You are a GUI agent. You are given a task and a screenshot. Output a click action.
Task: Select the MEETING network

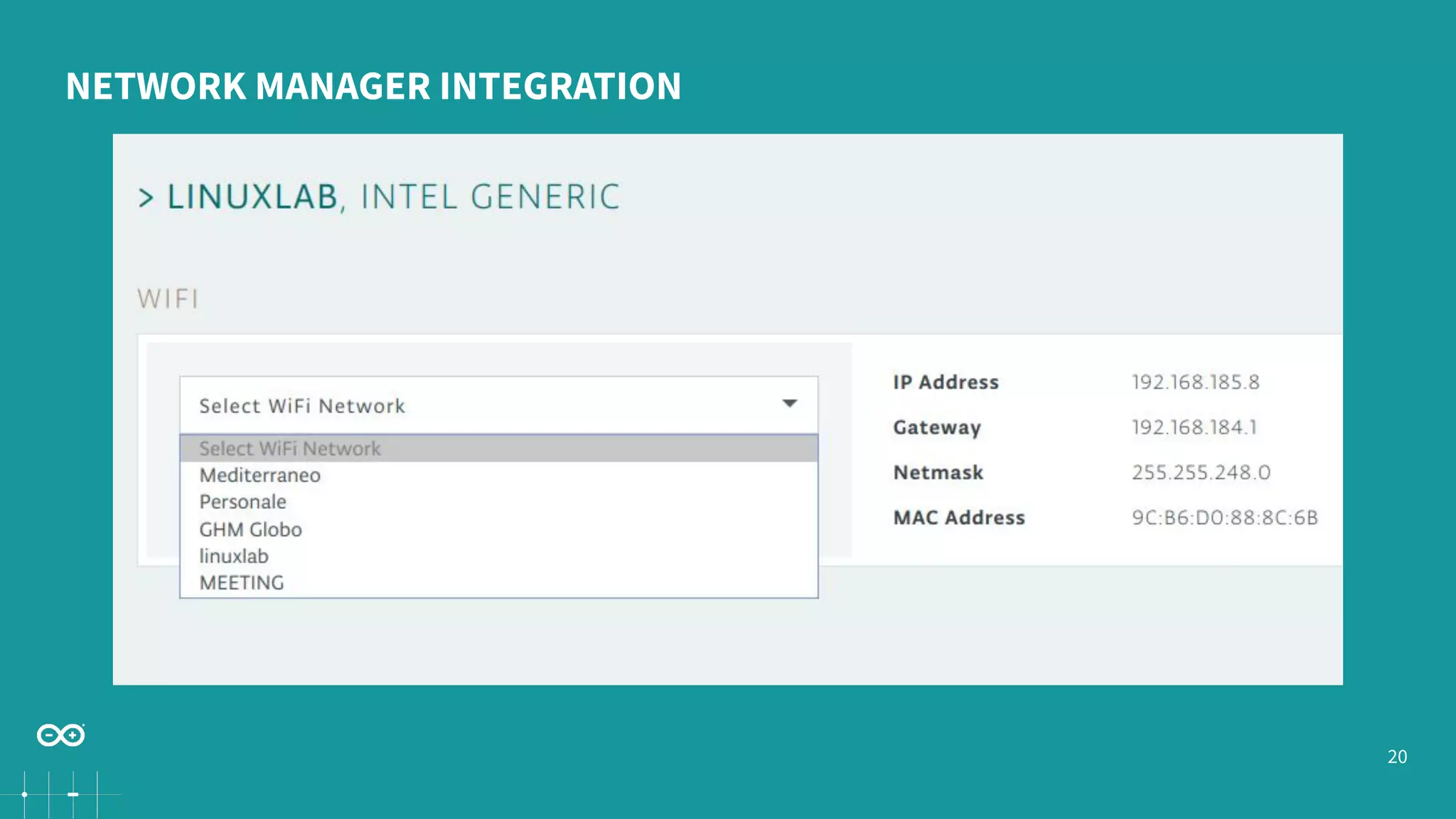click(498, 583)
